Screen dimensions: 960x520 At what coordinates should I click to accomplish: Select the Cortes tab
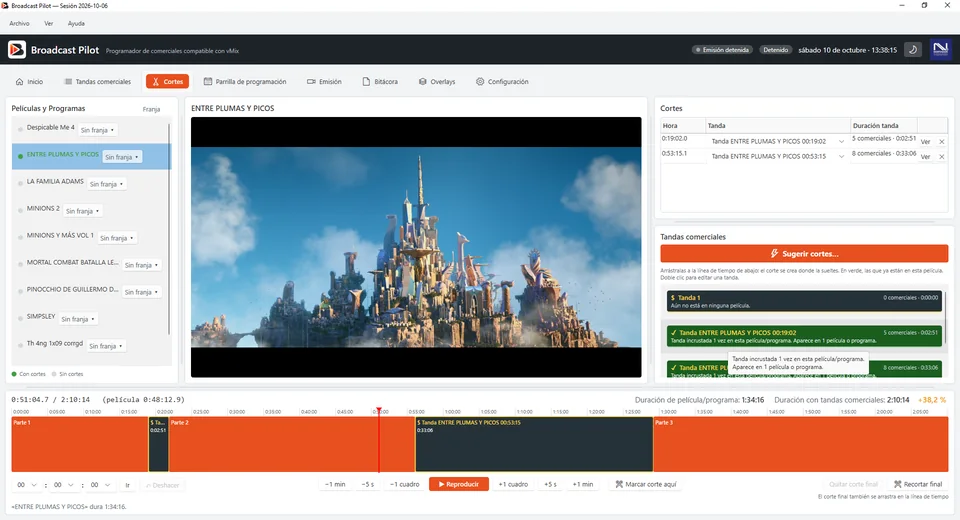pos(167,81)
